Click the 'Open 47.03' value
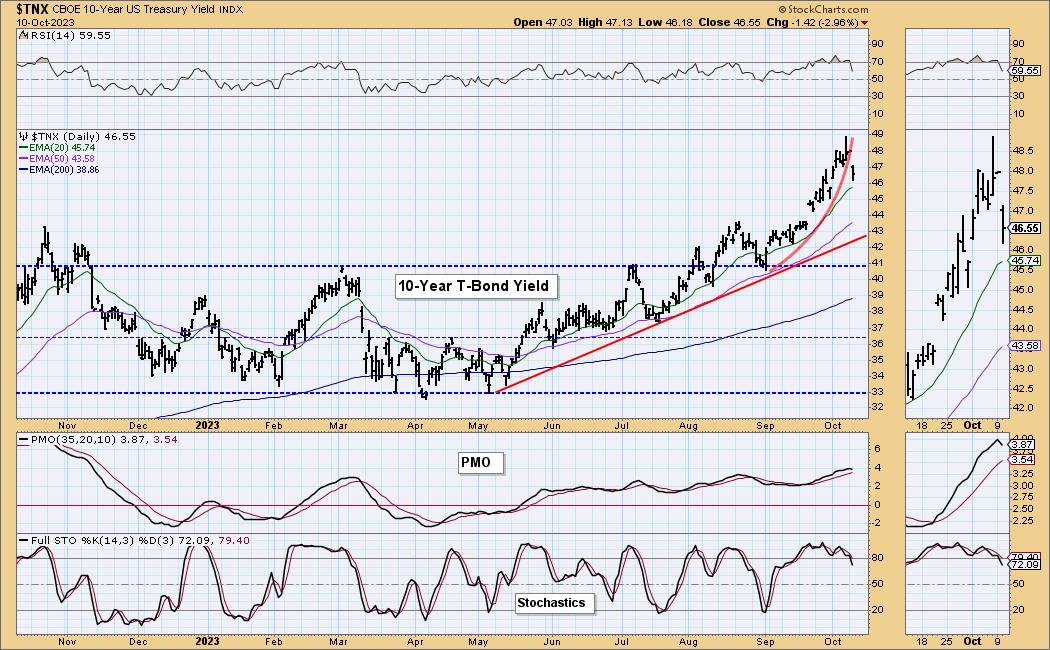The height and width of the screenshot is (650, 1050). click(543, 22)
